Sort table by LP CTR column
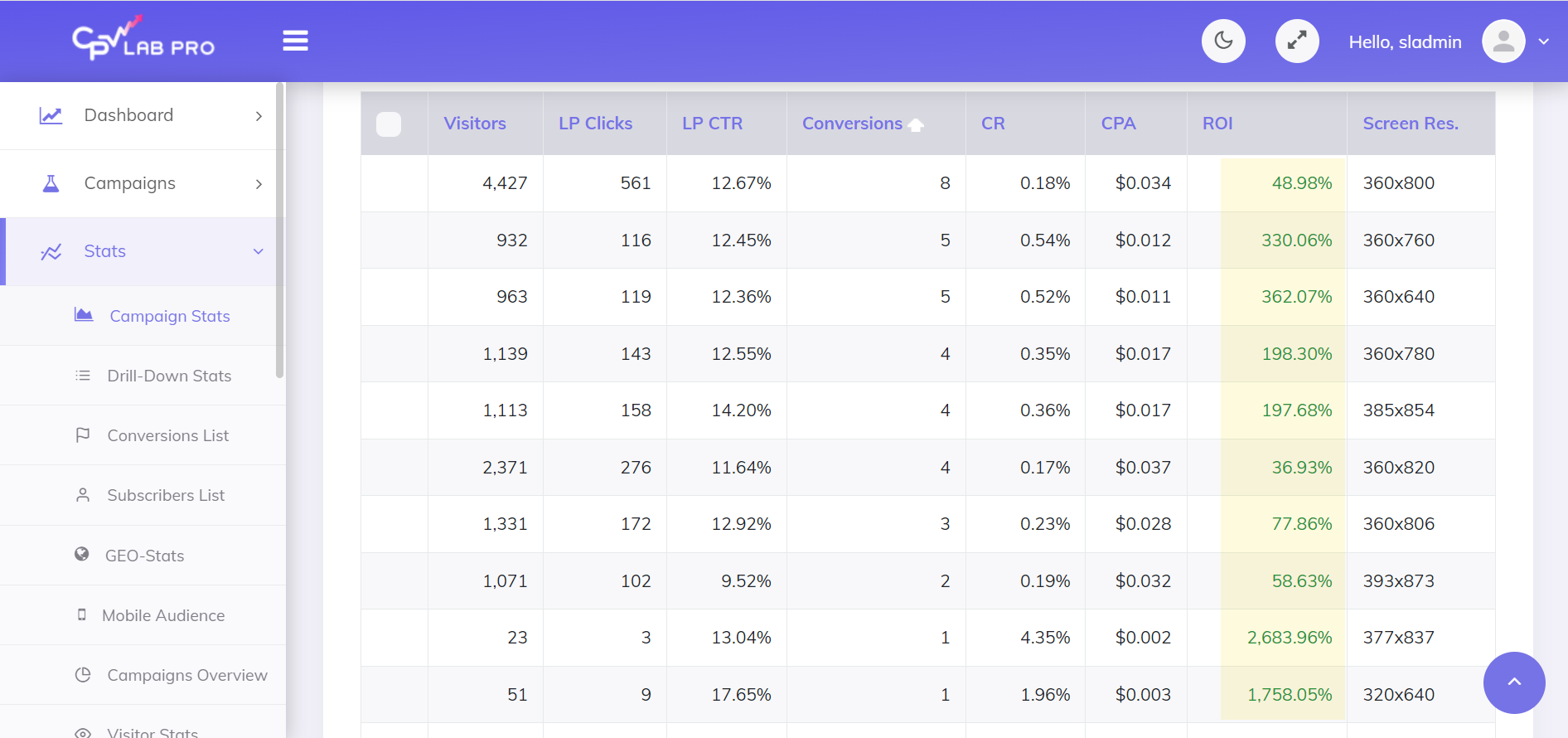Image resolution: width=1568 pixels, height=738 pixels. click(712, 124)
